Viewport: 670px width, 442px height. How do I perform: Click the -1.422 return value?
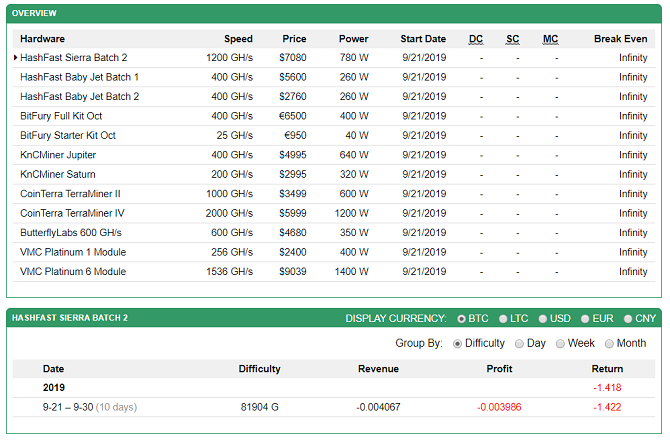click(x=607, y=407)
